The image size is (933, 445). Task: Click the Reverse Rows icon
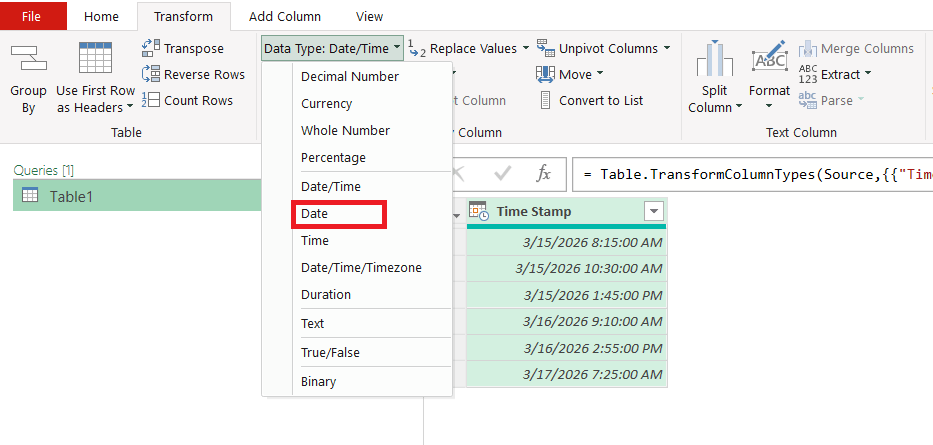[151, 74]
